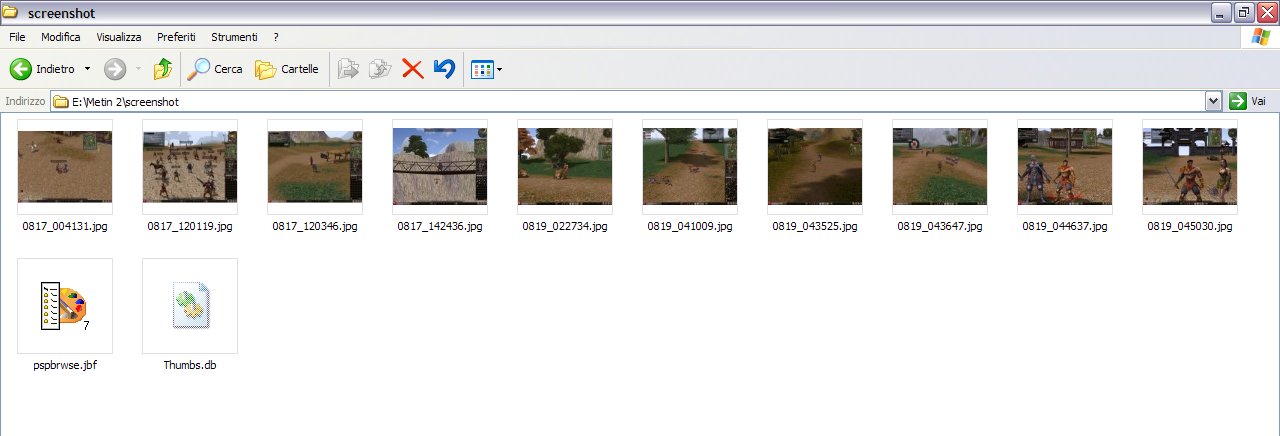The height and width of the screenshot is (436, 1280).
Task: Open the File menu
Action: pyautogui.click(x=17, y=37)
